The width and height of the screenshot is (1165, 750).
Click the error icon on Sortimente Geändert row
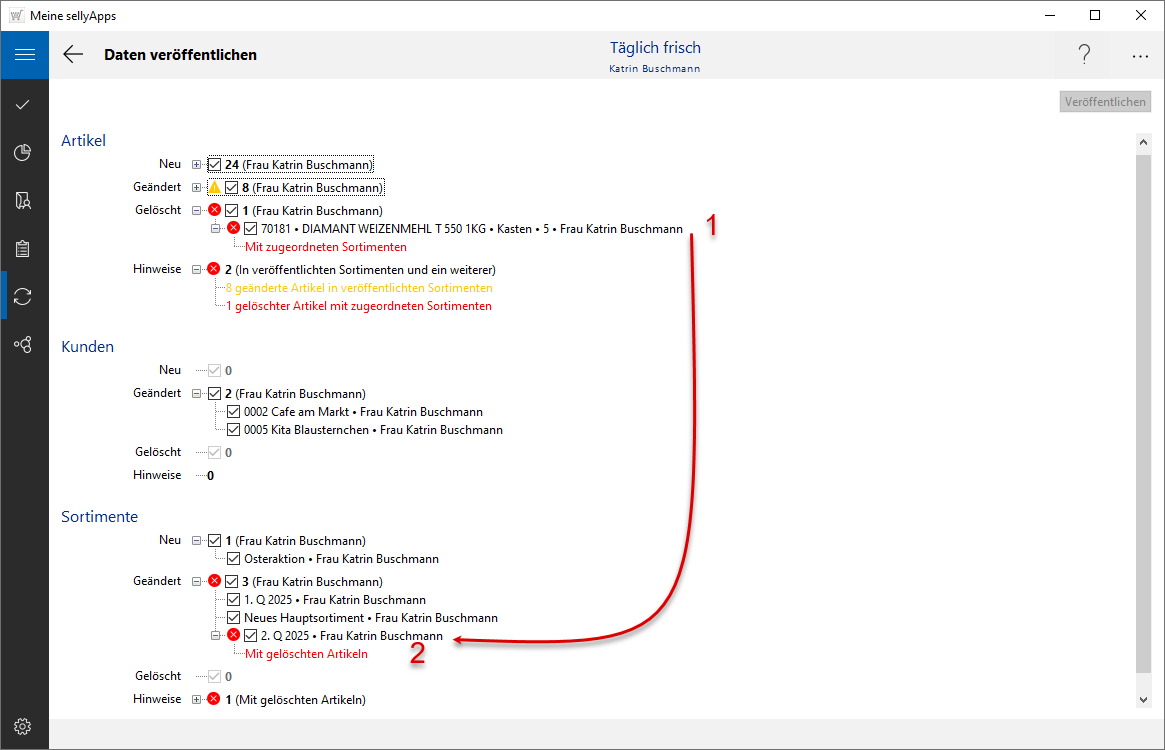point(215,581)
